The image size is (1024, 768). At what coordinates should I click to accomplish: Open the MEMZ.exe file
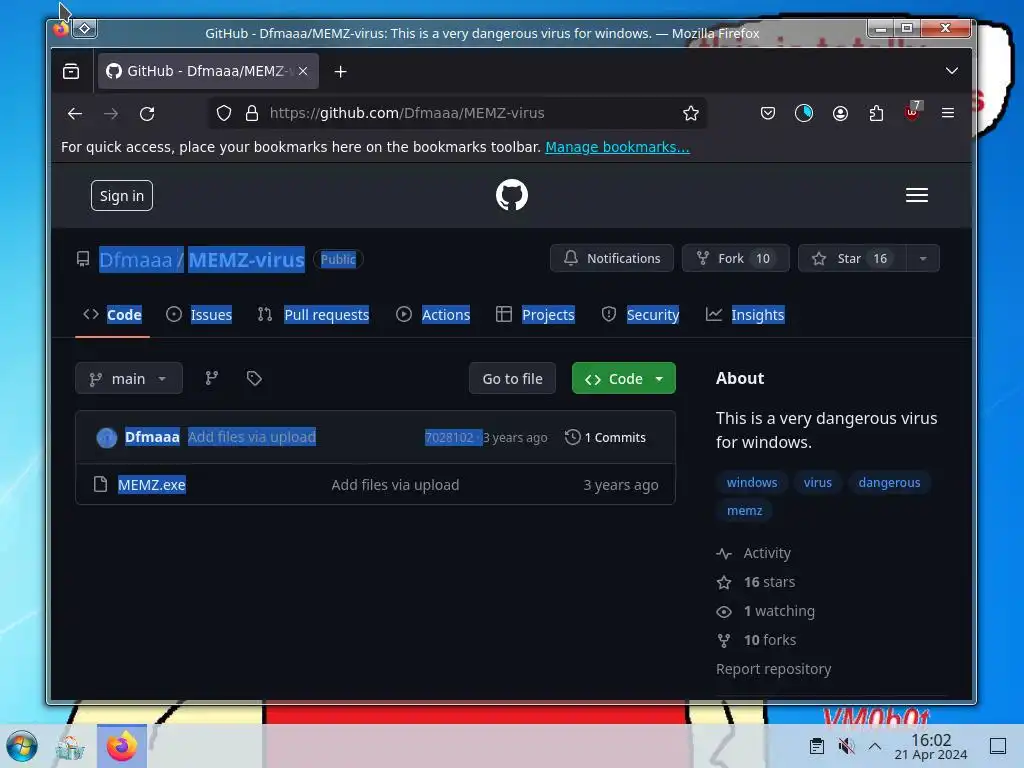pos(152,485)
